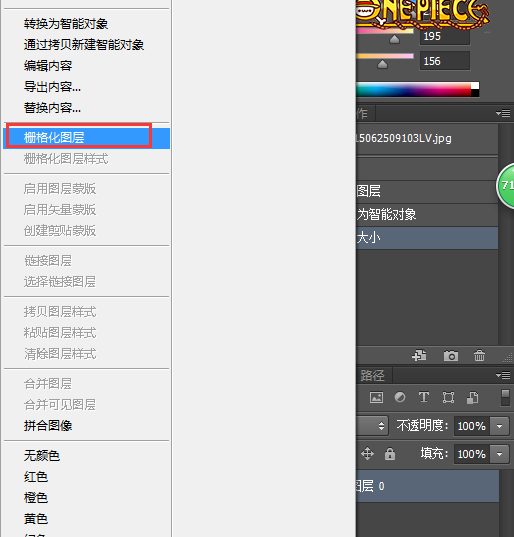Enable the adjustment layer filter icon
This screenshot has width=514, height=537.
click(400, 397)
